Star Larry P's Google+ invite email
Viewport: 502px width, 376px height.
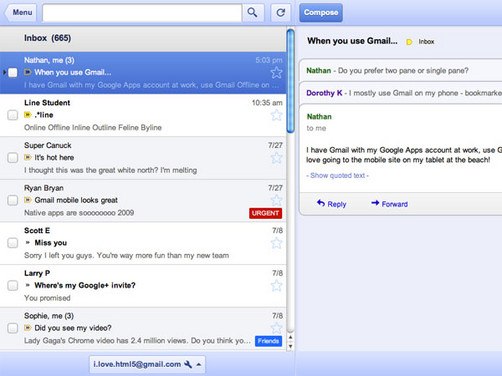pyautogui.click(x=276, y=286)
